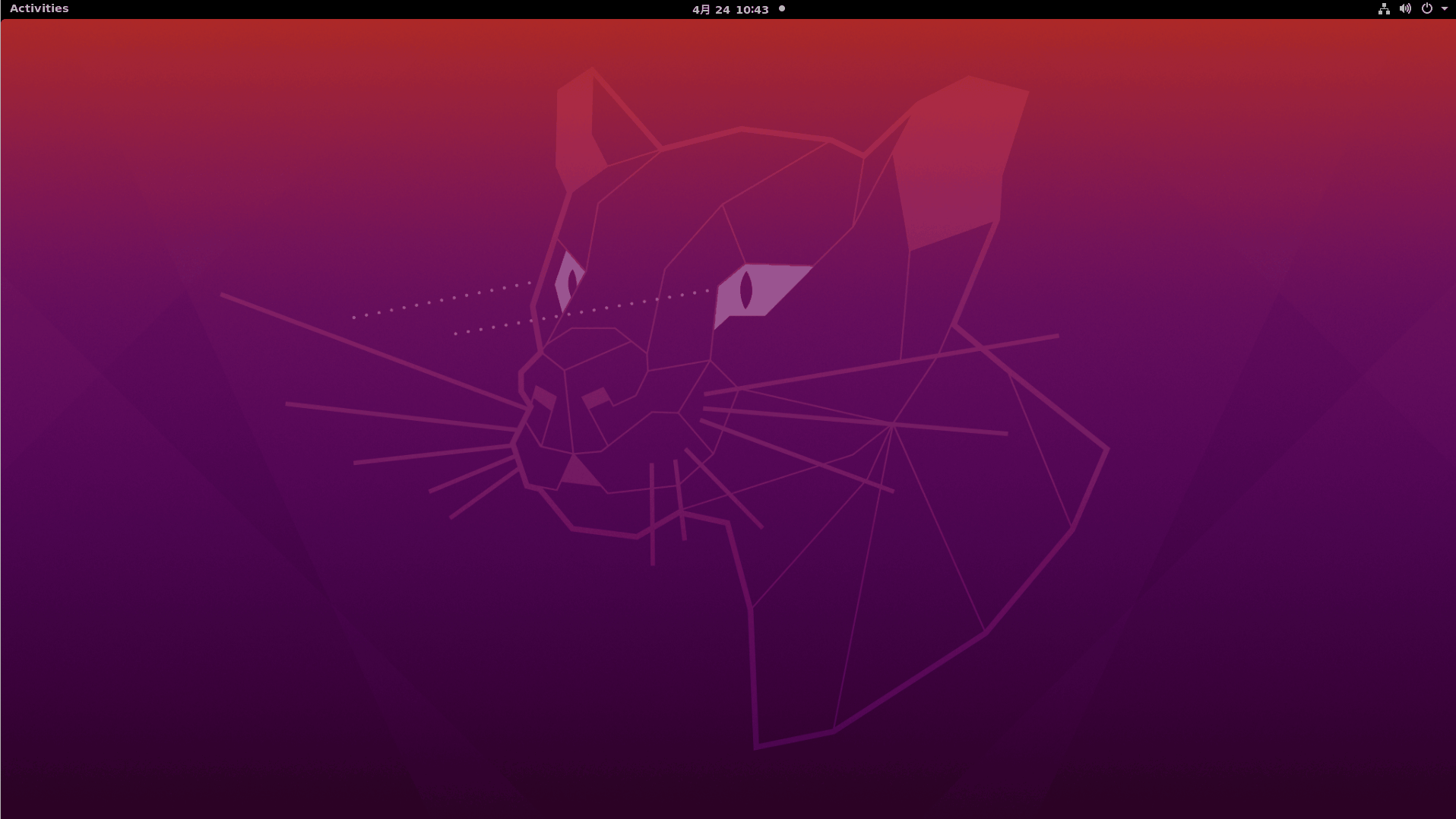Click the 10:43 time in the clock
Screen dimensions: 1456x819
(x=752, y=9)
